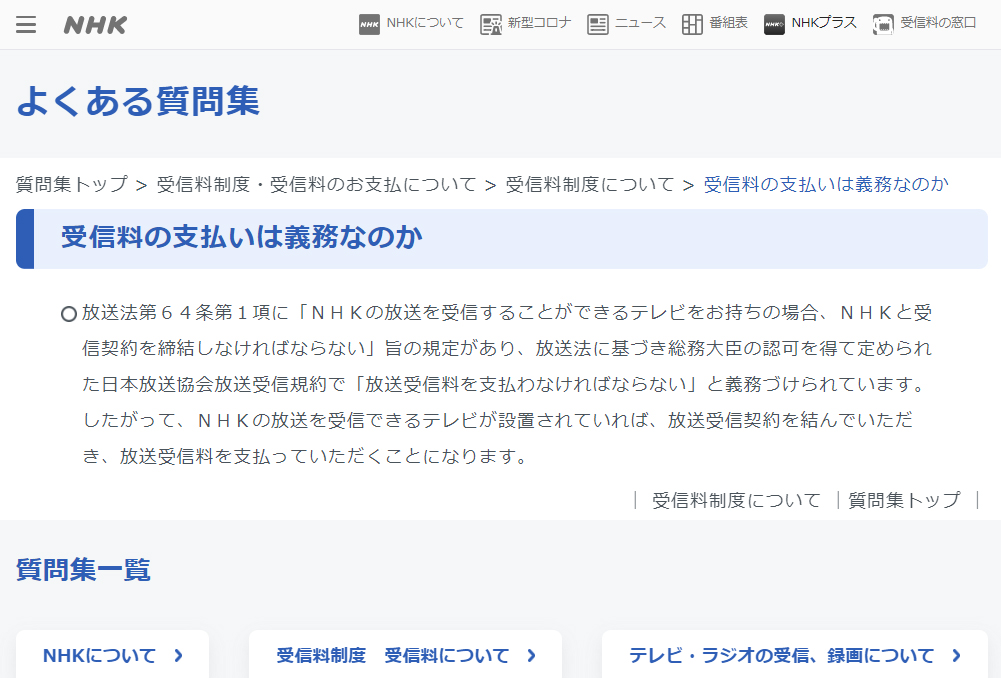The width and height of the screenshot is (1001, 678).
Task: Click the 新型コロナ icon
Action: click(491, 24)
